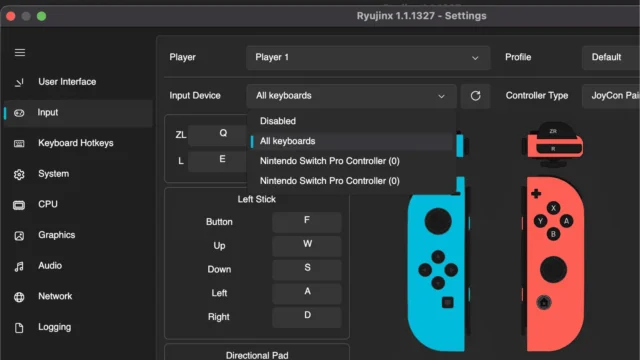This screenshot has height=360, width=640.
Task: Choose All keyboards in dropdown list
Action: (351, 141)
